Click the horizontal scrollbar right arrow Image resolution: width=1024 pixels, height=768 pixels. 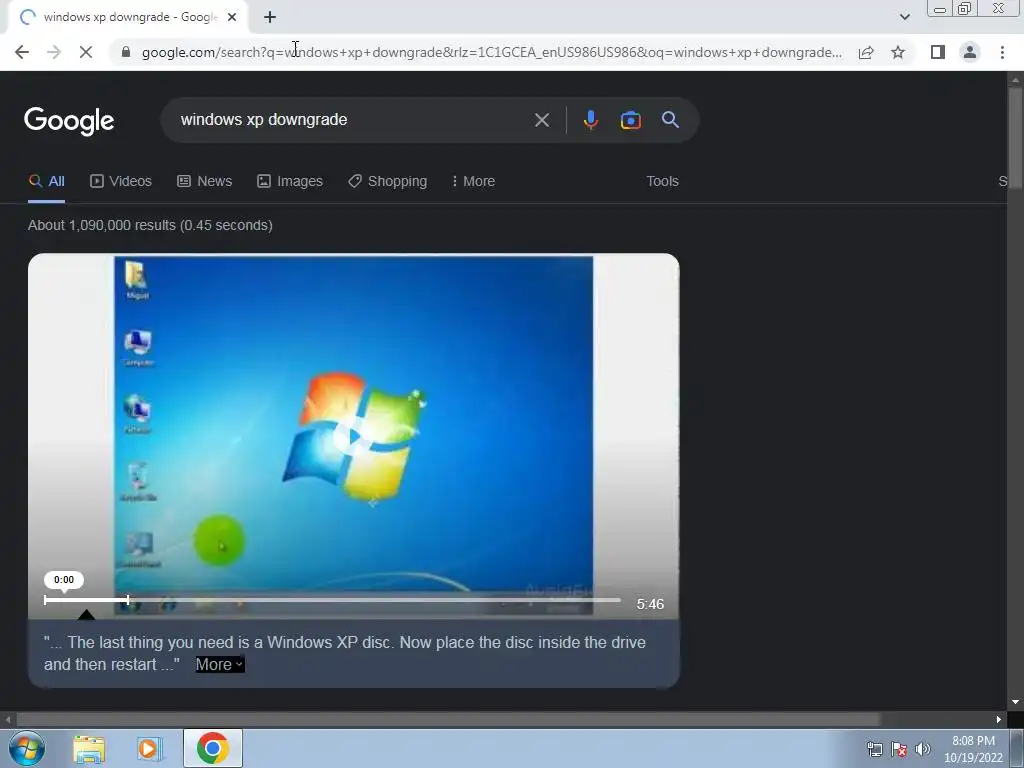tap(999, 720)
